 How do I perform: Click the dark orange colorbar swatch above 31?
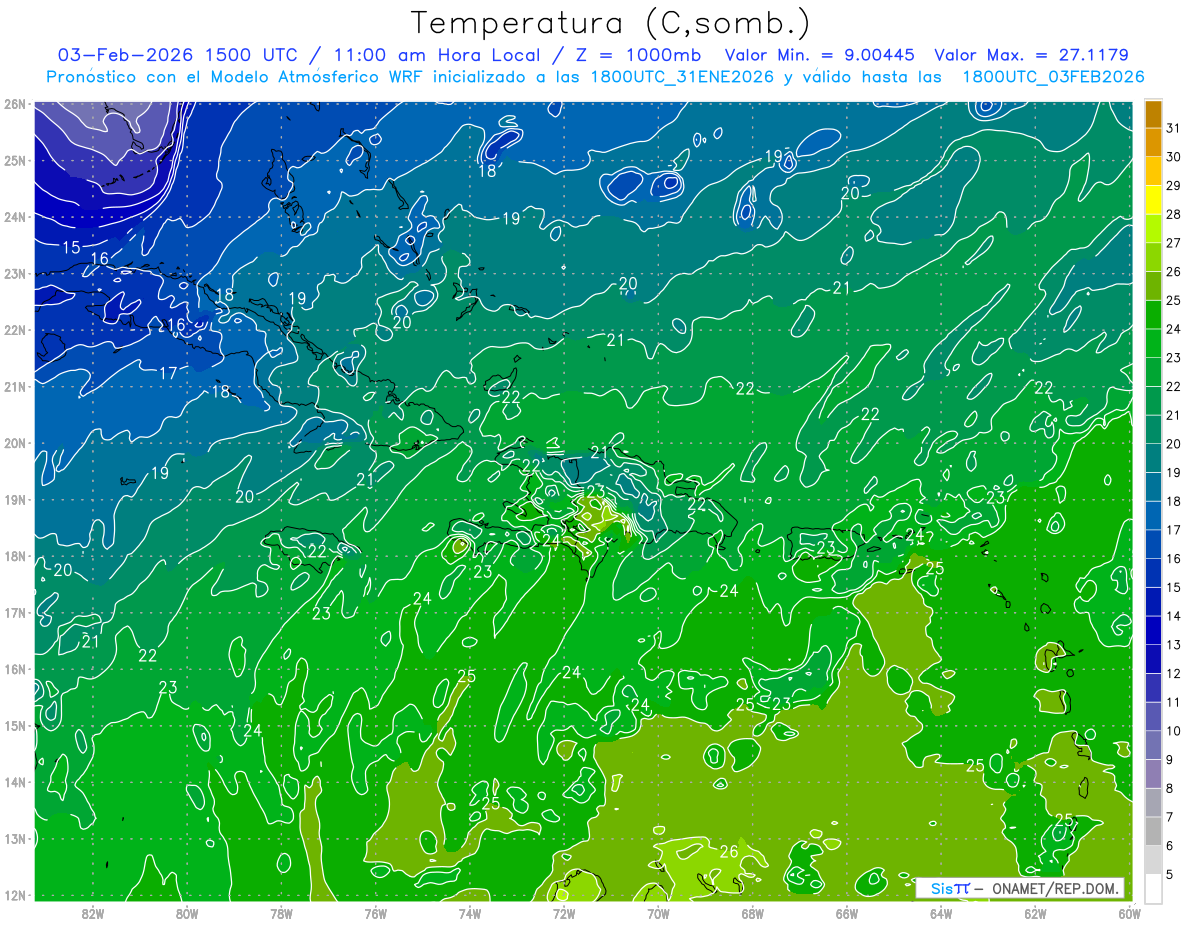[1153, 115]
